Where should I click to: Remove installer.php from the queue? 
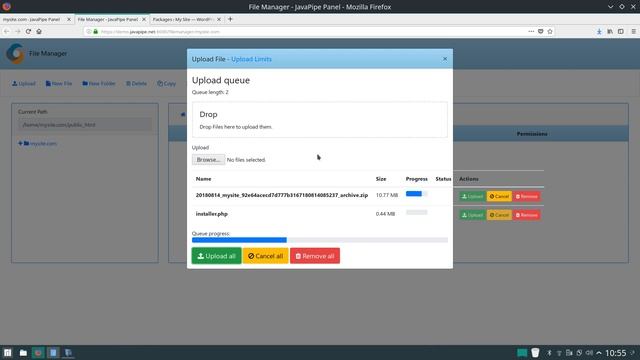[x=527, y=215]
